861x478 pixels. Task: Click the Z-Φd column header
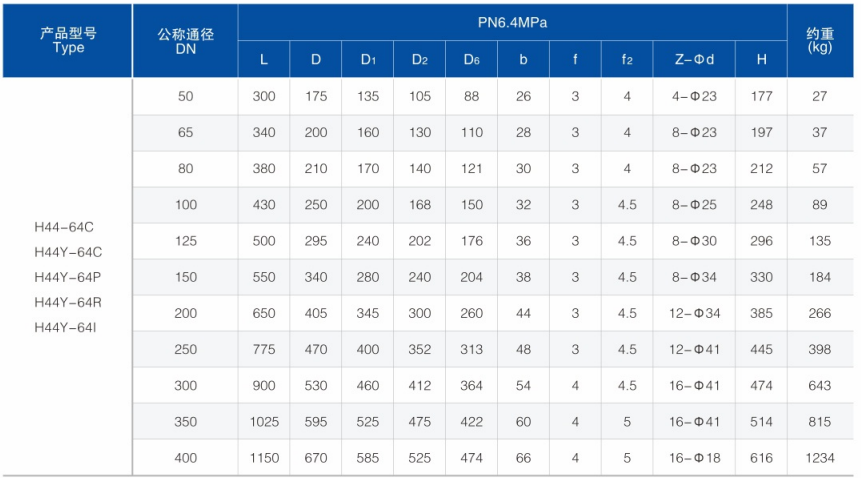(694, 59)
